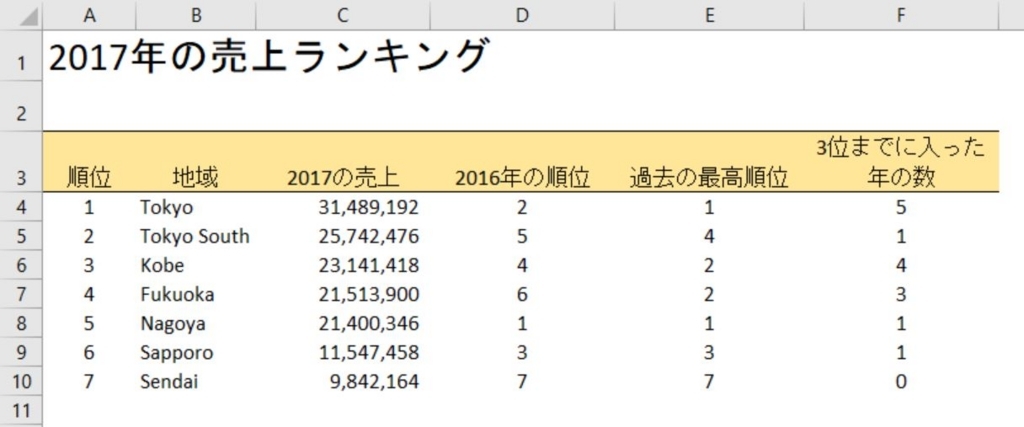
Task: Click Tokyo's 2016 rank cell
Action: (522, 208)
